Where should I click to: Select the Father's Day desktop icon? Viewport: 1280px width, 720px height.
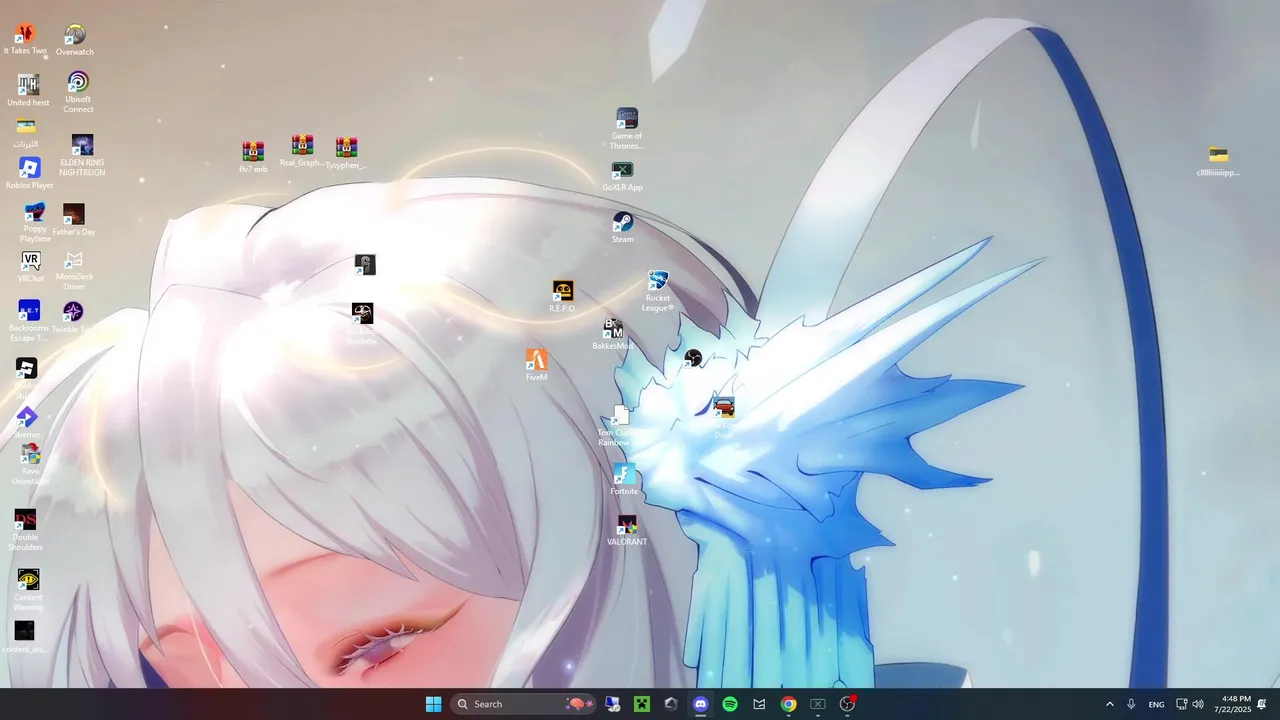tap(74, 220)
